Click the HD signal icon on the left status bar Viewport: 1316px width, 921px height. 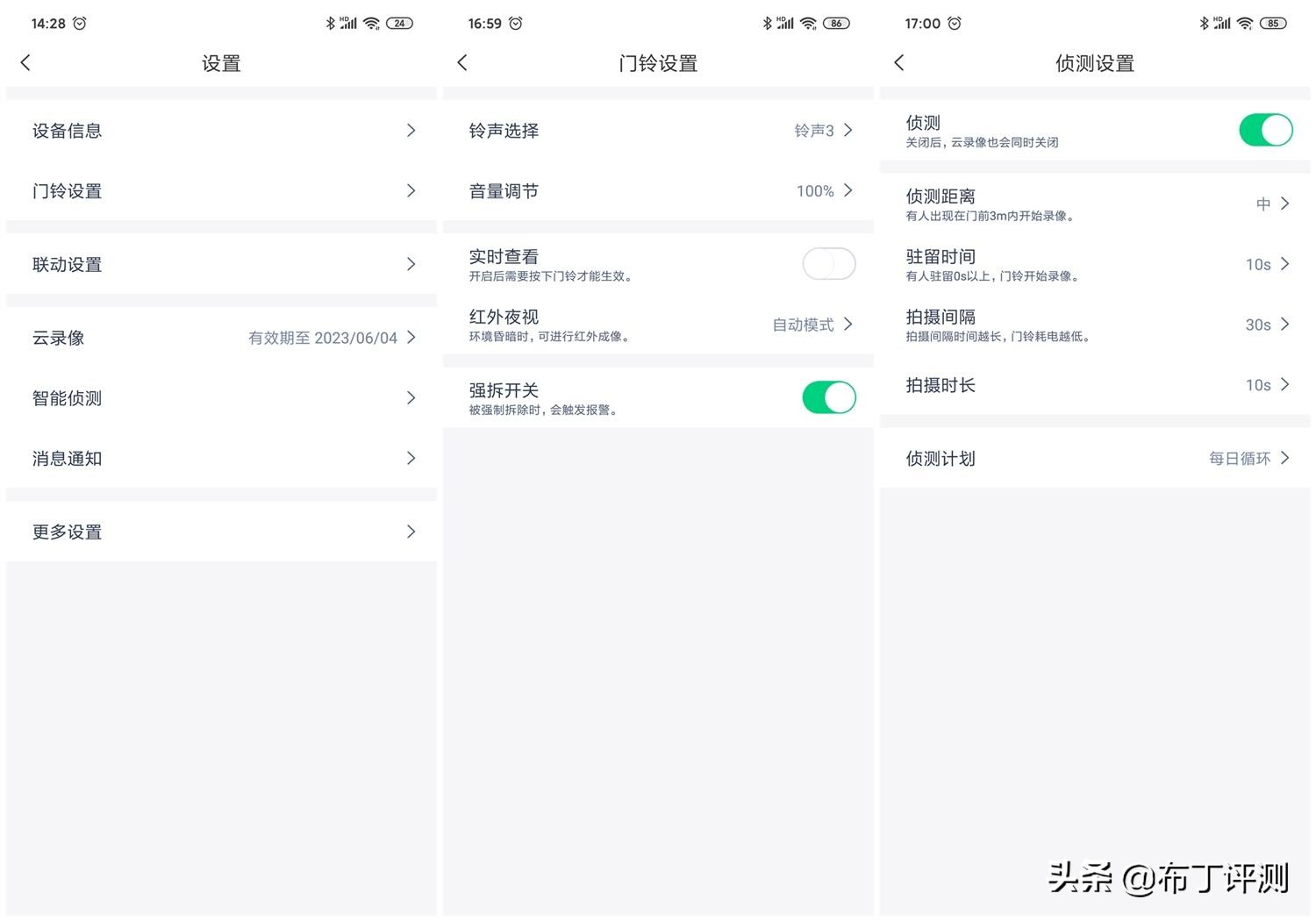click(x=347, y=23)
